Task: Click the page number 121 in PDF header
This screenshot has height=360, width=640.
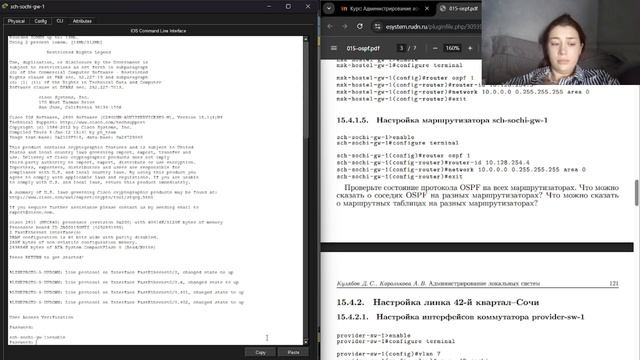Action: 614,283
